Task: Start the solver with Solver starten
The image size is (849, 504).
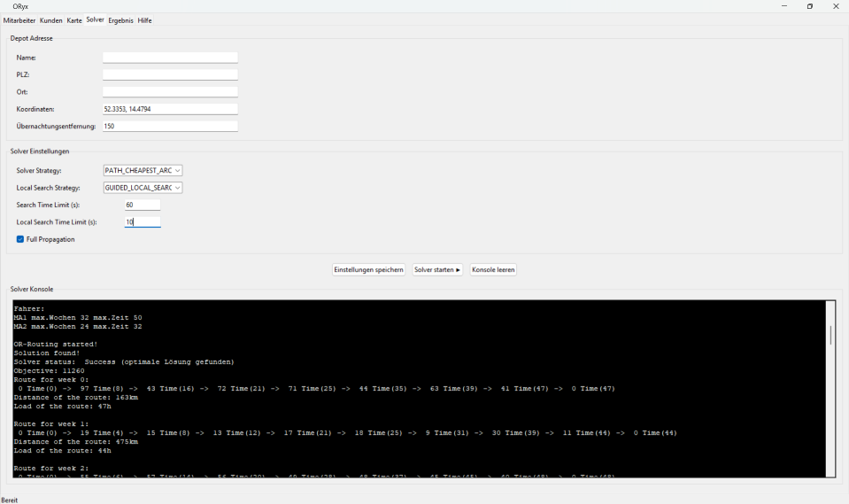Action: (438, 270)
